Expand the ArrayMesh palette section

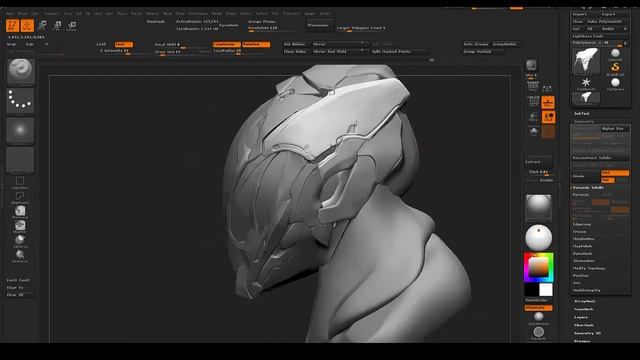[x=585, y=301]
